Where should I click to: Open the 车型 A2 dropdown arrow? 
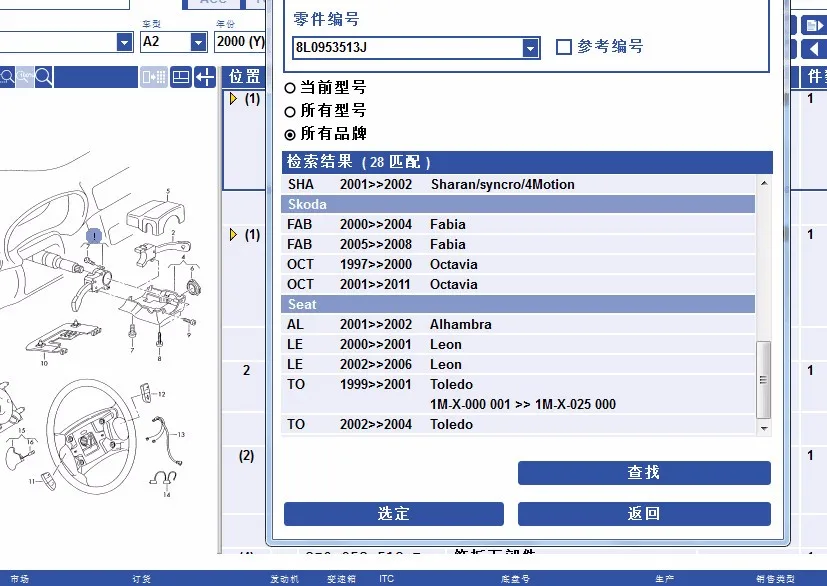tap(198, 42)
